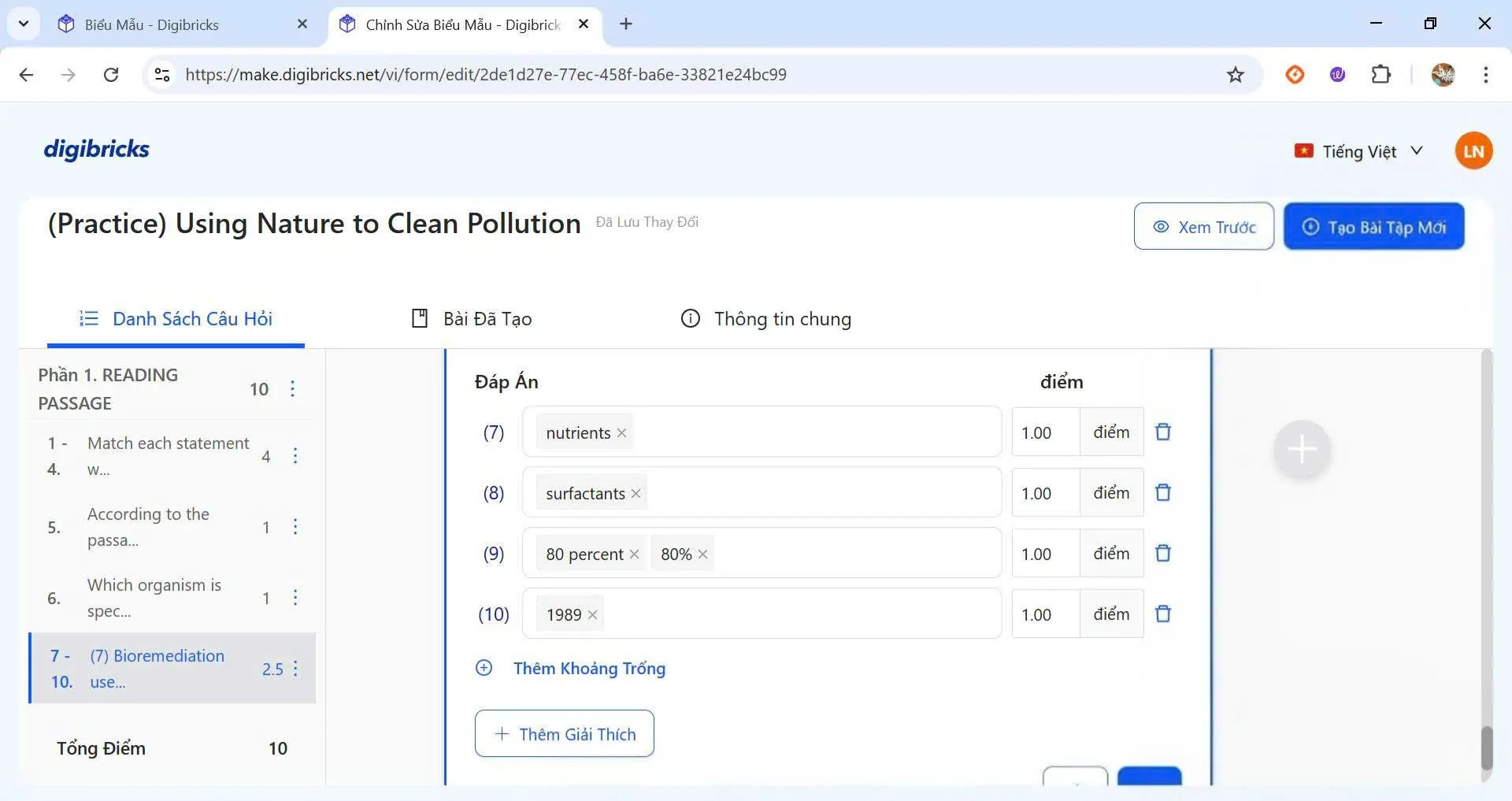Click Xem Trước preview button
1512x801 pixels.
point(1203,227)
